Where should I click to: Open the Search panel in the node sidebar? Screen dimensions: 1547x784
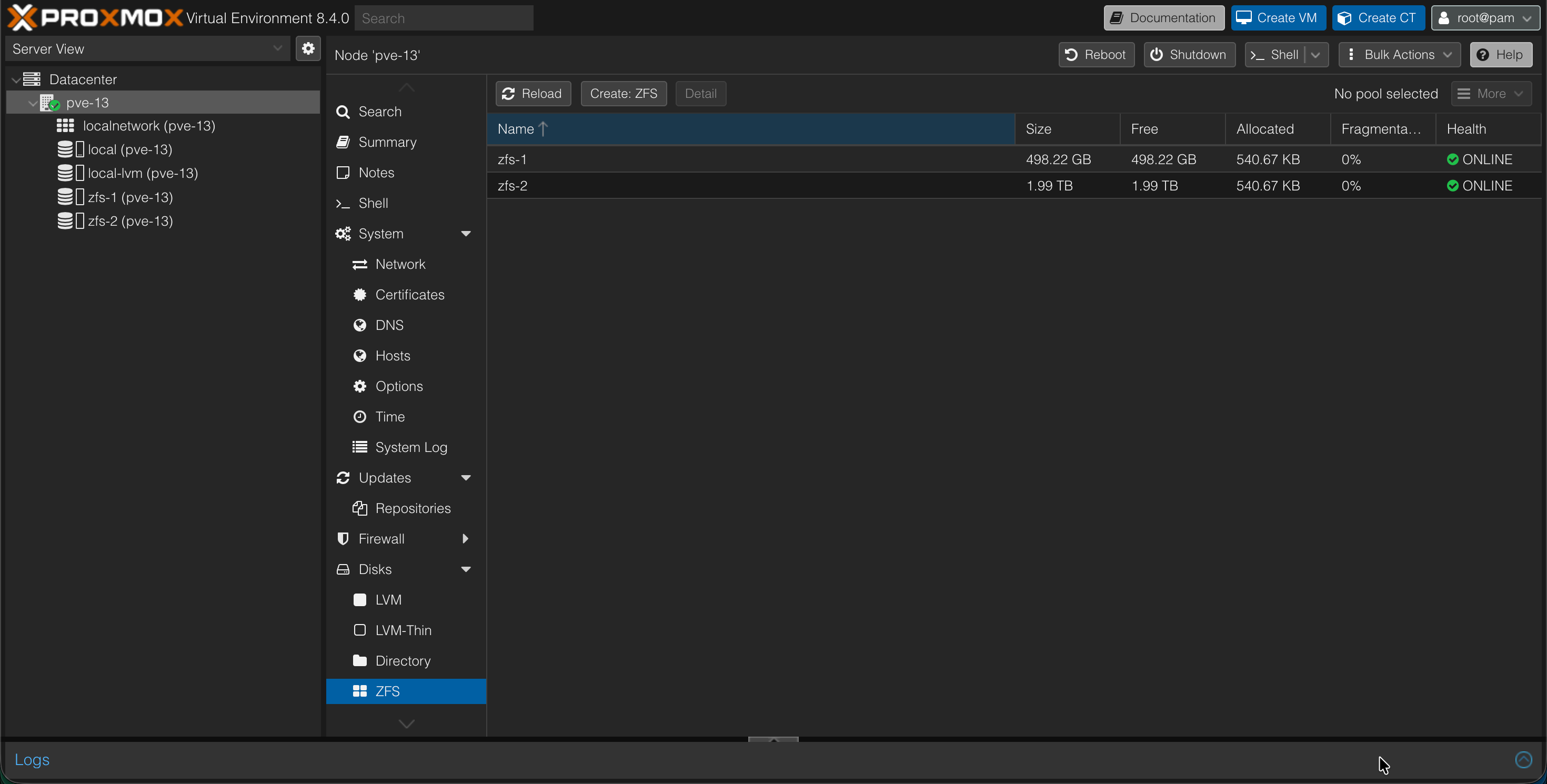378,111
